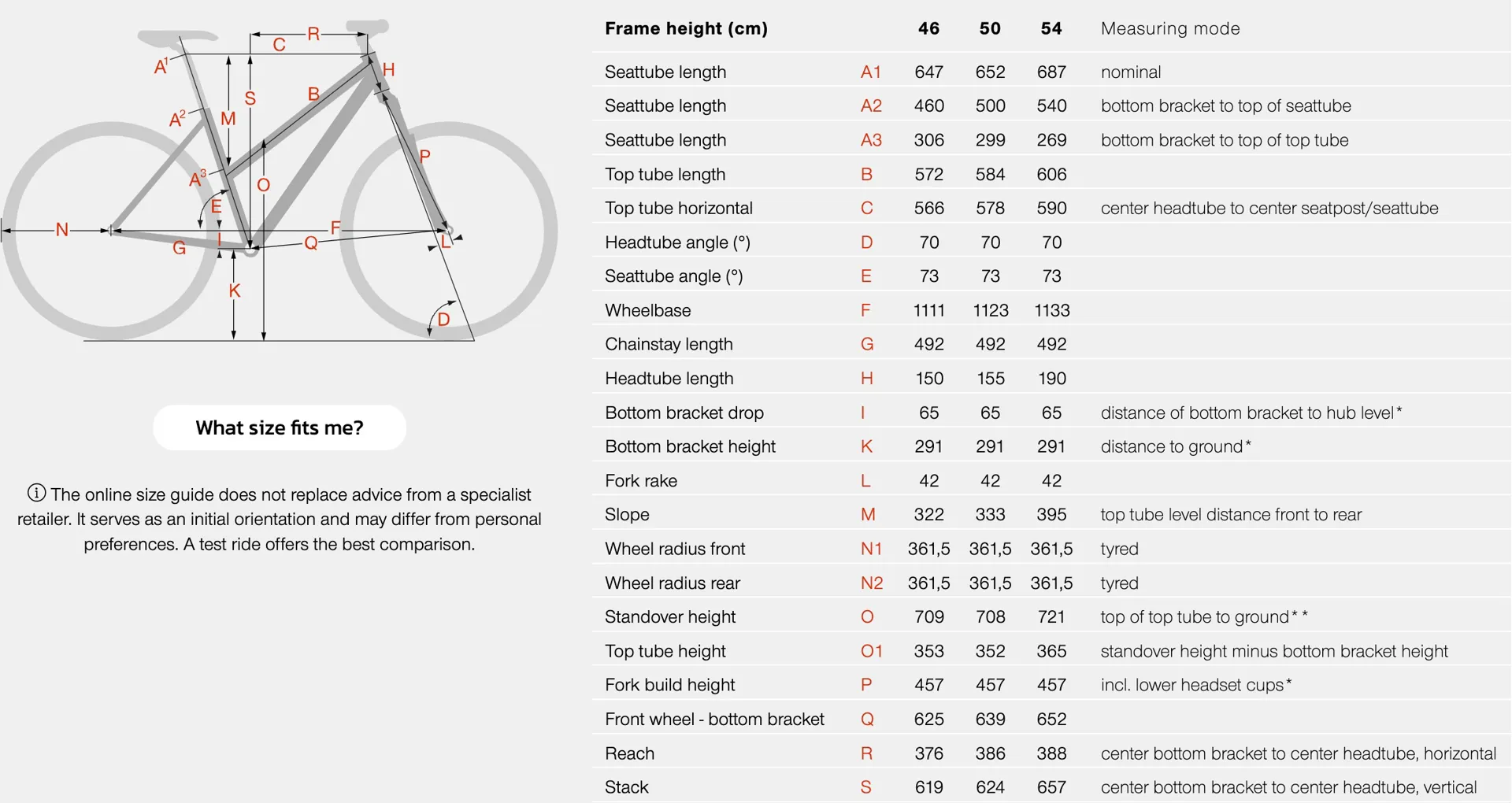Click the info icon beside size guide note
1512x803 pixels.
point(36,493)
